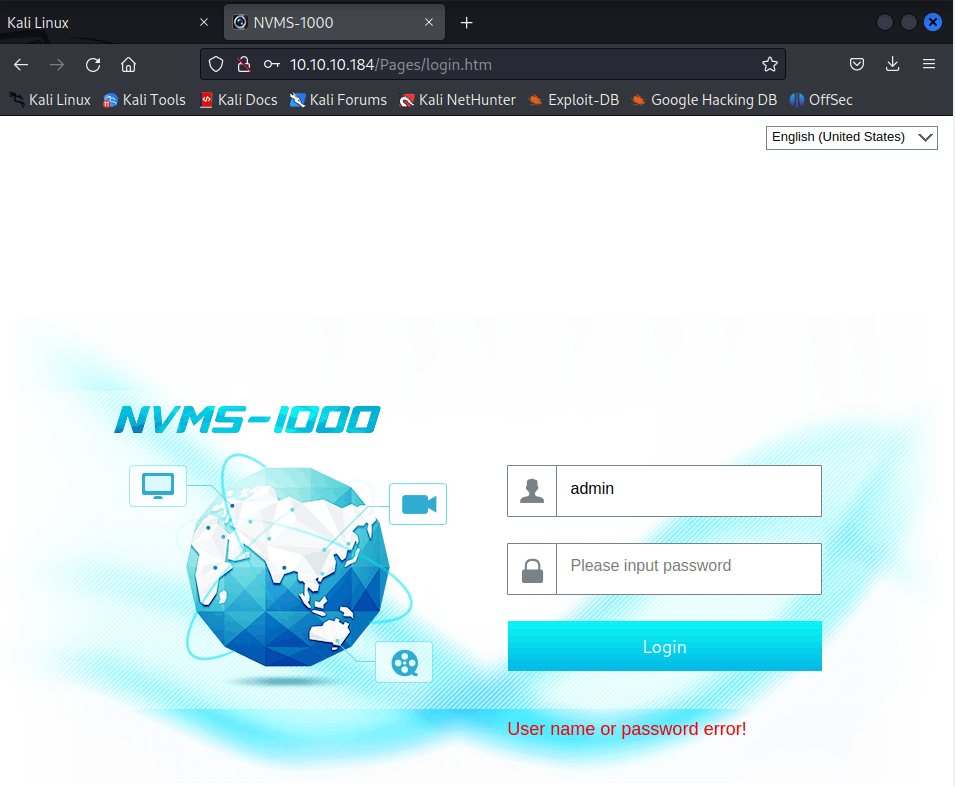Image resolution: width=955 pixels, height=787 pixels.
Task: Select the NVMS-1000 tab
Action: (x=334, y=23)
